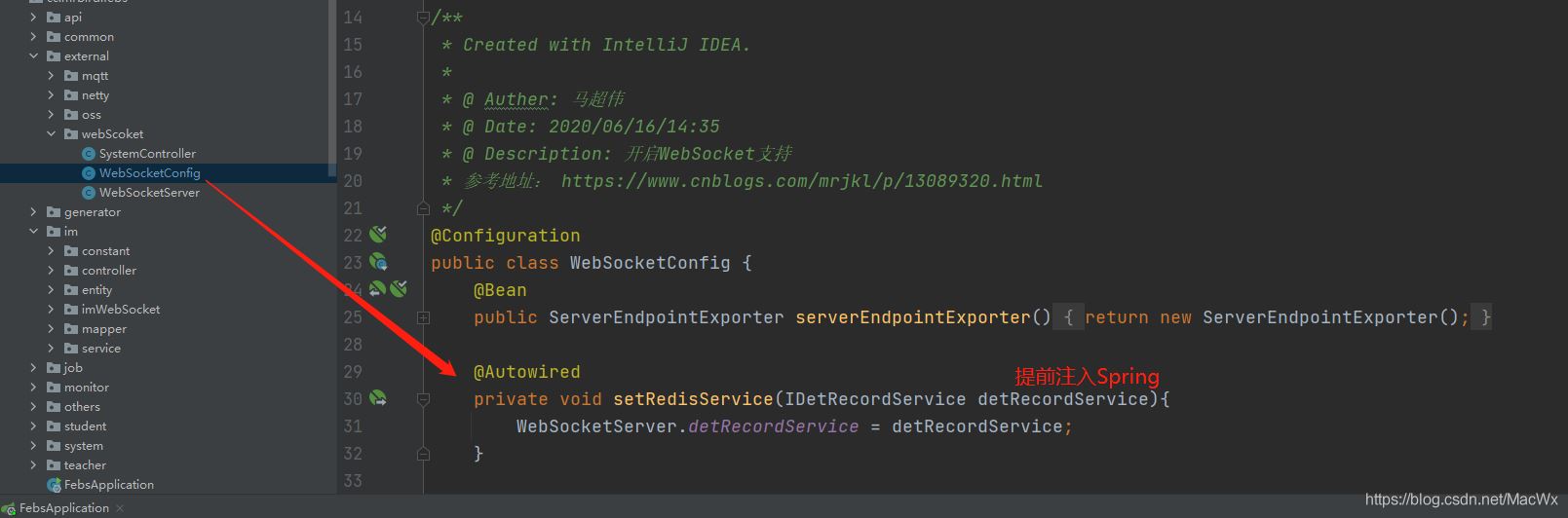Fold the Javadoc comment at line 14
Image resolution: width=1568 pixels, height=518 pixels.
[x=423, y=18]
